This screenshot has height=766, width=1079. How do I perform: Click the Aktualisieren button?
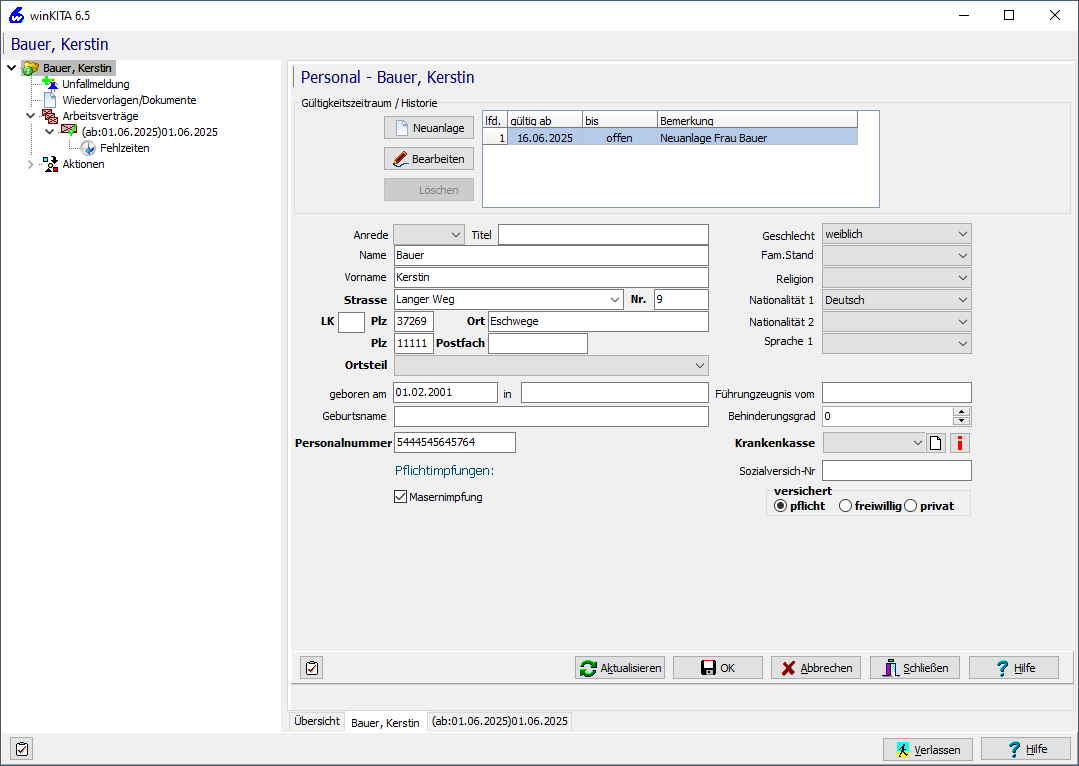pyautogui.click(x=621, y=668)
